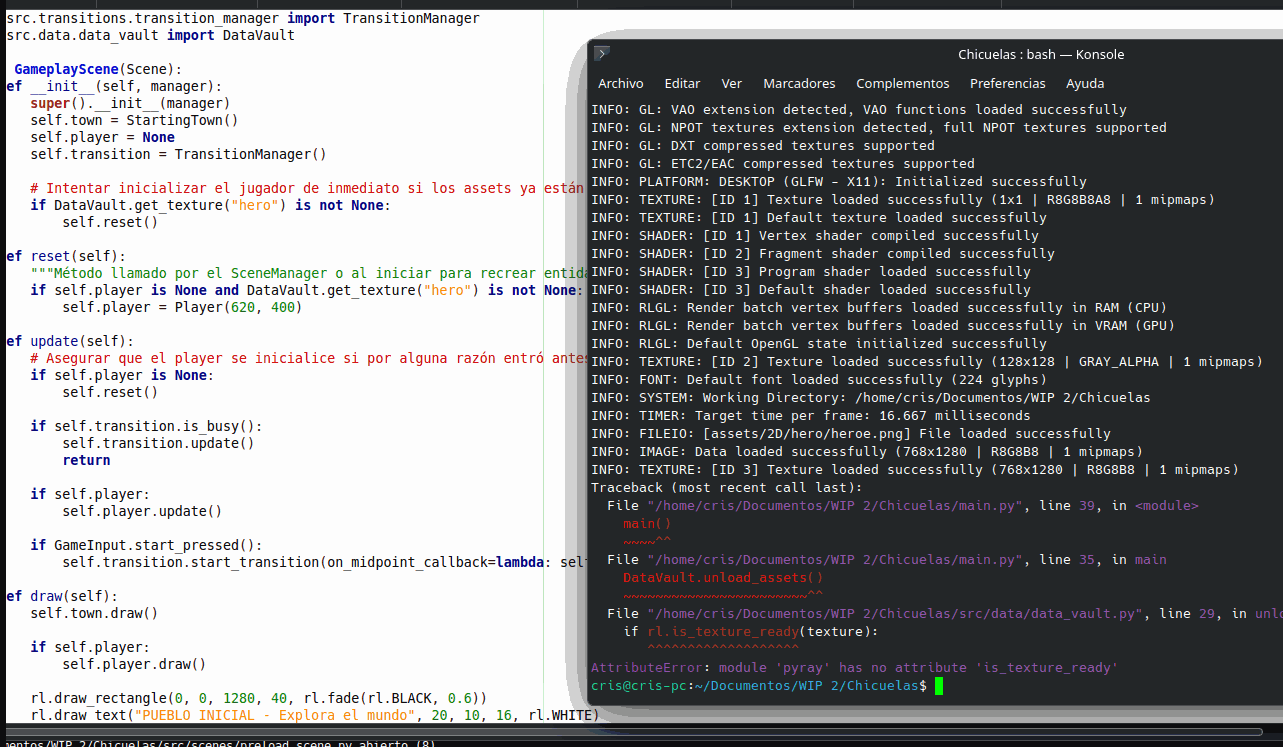The width and height of the screenshot is (1283, 747).
Task: Click 'RLGL: Default OpenGL state initialized' line
Action: (x=819, y=344)
